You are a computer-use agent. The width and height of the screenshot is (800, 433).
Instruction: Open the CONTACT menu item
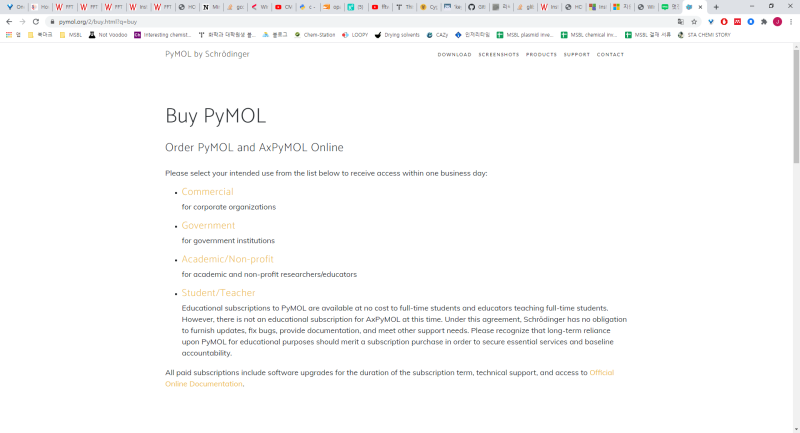point(610,55)
